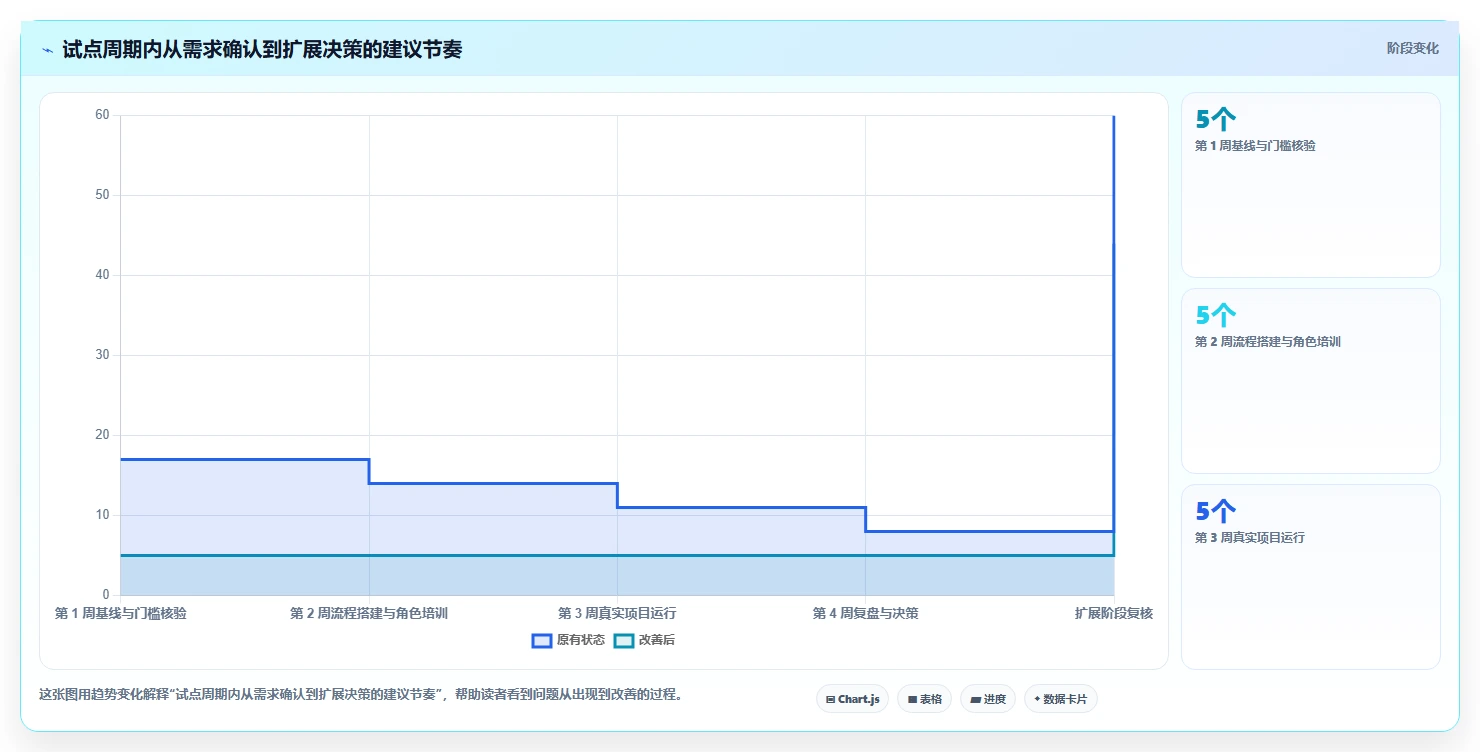Screen dimensions: 1480x752
Task: Click the teal 改善后 legend color box
Action: coord(623,640)
